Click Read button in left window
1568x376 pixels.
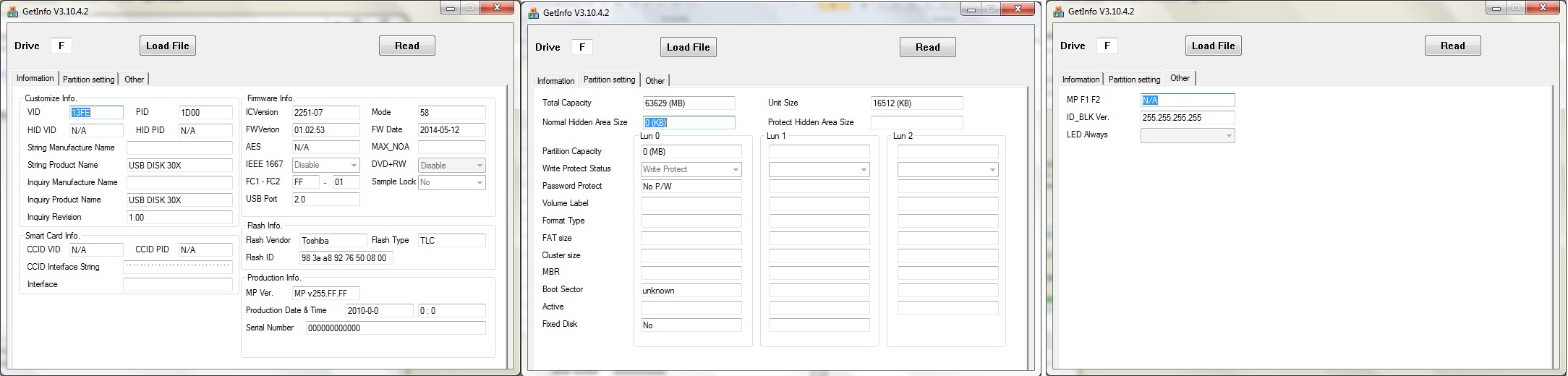pos(407,46)
